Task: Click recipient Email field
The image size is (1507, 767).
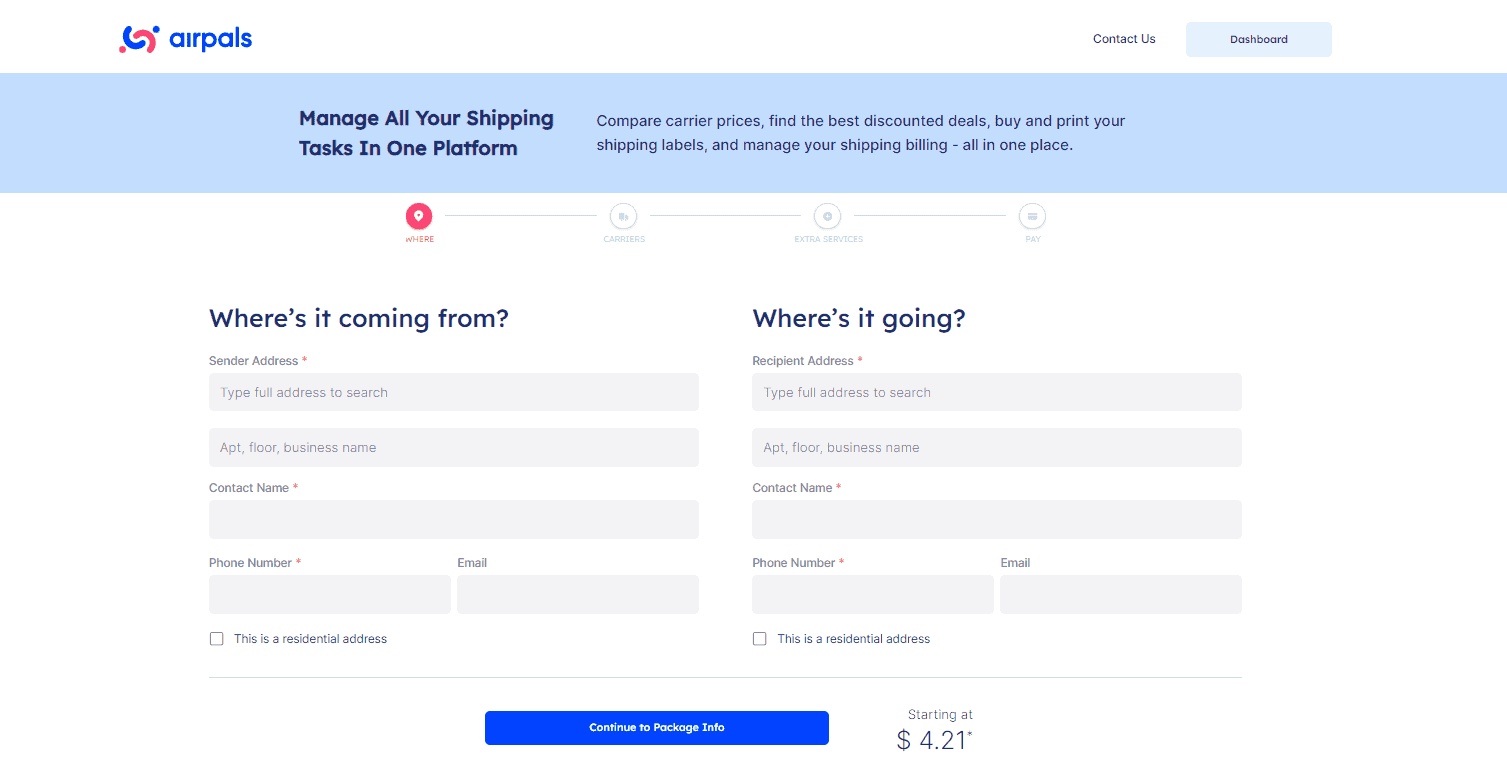Action: pyautogui.click(x=1120, y=594)
